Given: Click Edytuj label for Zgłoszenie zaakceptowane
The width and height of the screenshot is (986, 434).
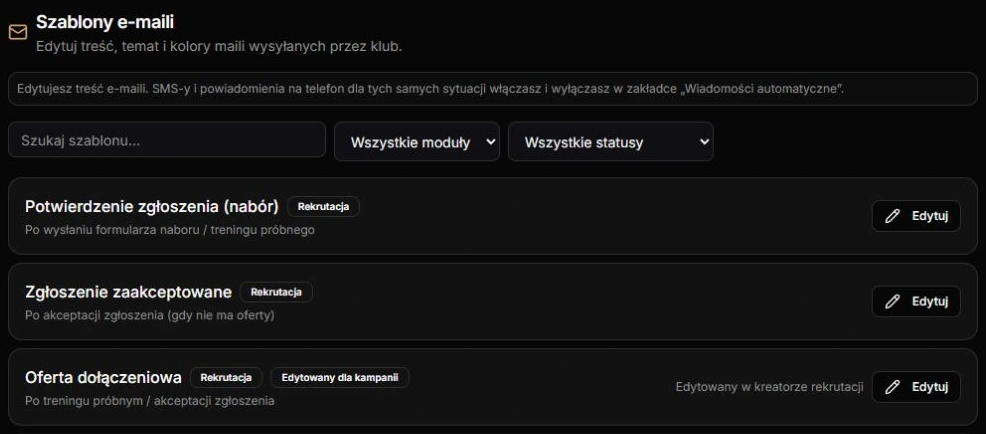Looking at the screenshot, I should pyautogui.click(x=929, y=301).
